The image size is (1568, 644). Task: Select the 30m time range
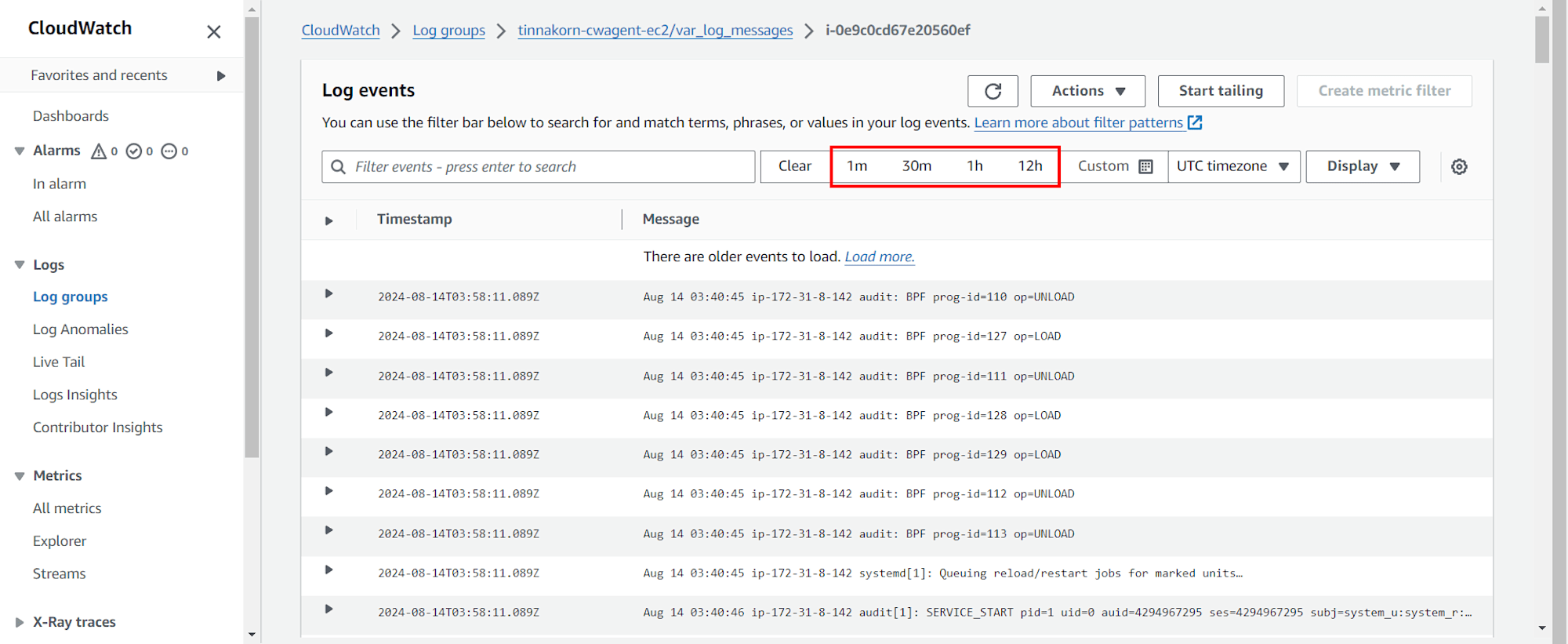click(916, 166)
